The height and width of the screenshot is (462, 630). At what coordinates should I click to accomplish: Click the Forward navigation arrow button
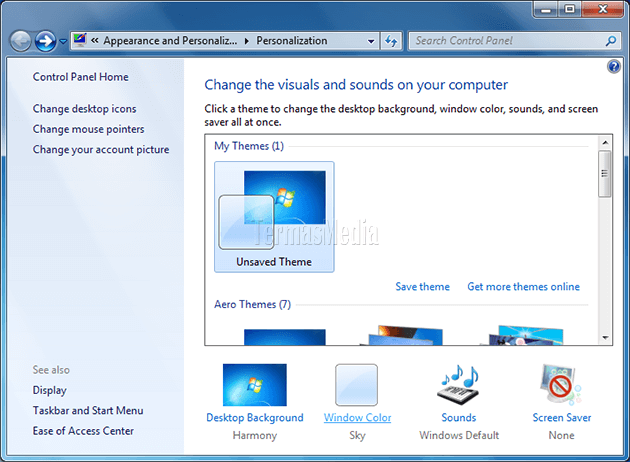tap(45, 41)
